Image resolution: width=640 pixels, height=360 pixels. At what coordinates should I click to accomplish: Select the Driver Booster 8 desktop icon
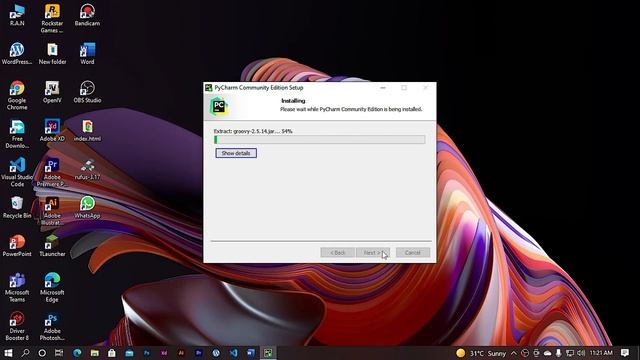coord(17,326)
